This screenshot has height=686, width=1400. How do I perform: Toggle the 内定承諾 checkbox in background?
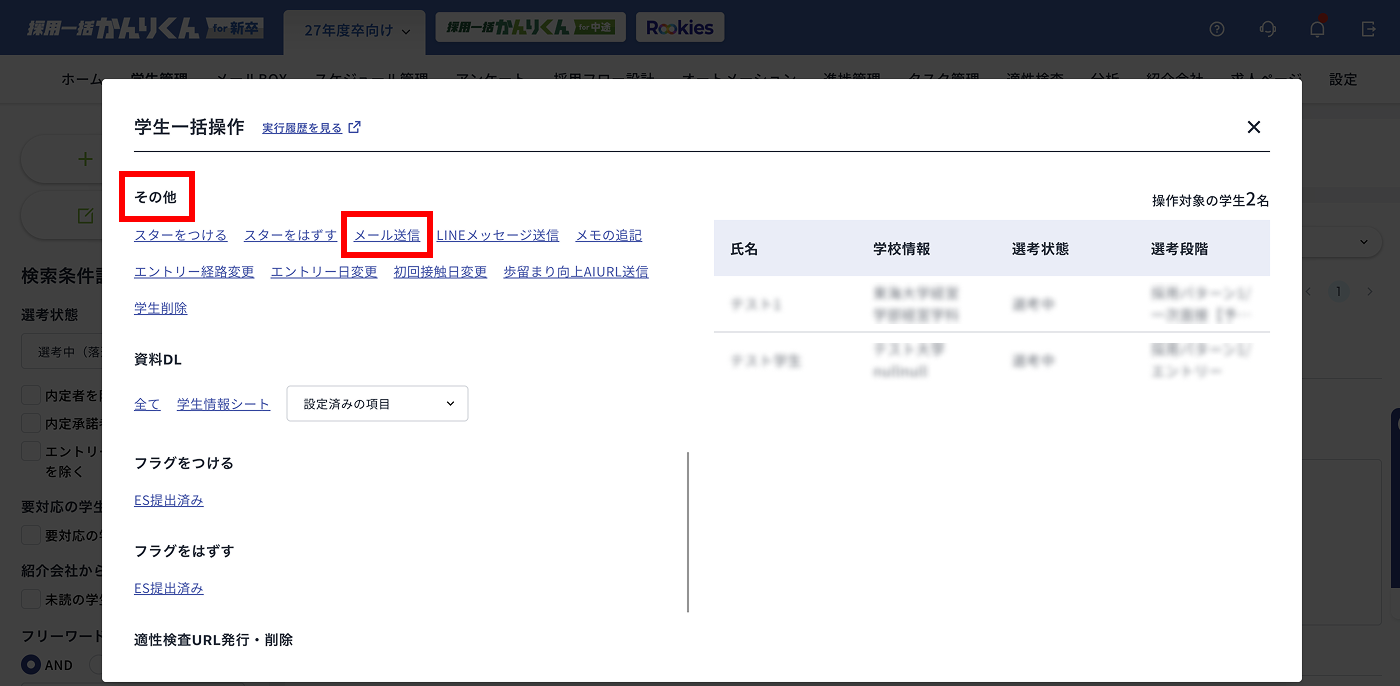tap(31, 424)
